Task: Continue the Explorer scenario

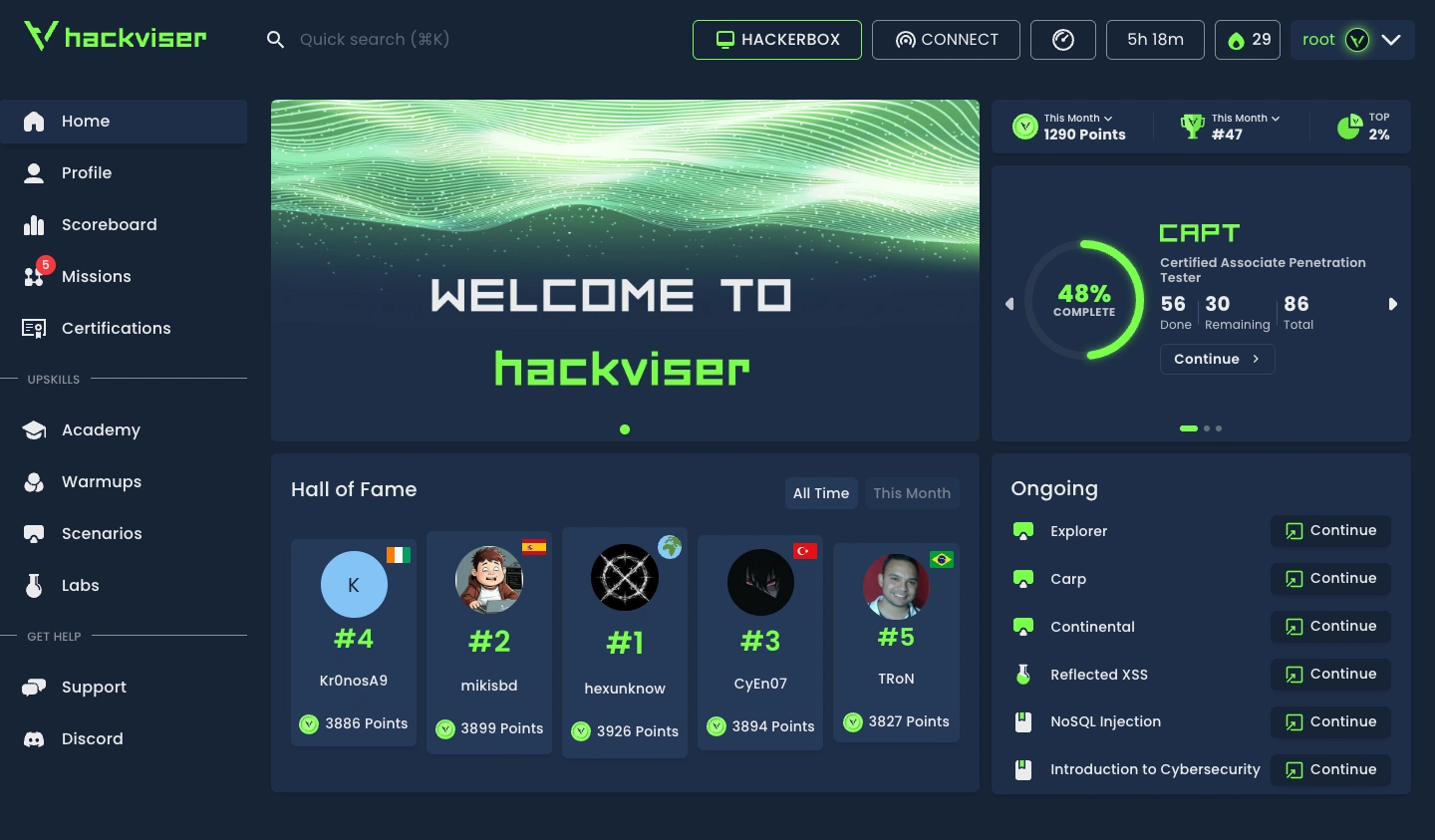Action: coord(1330,531)
